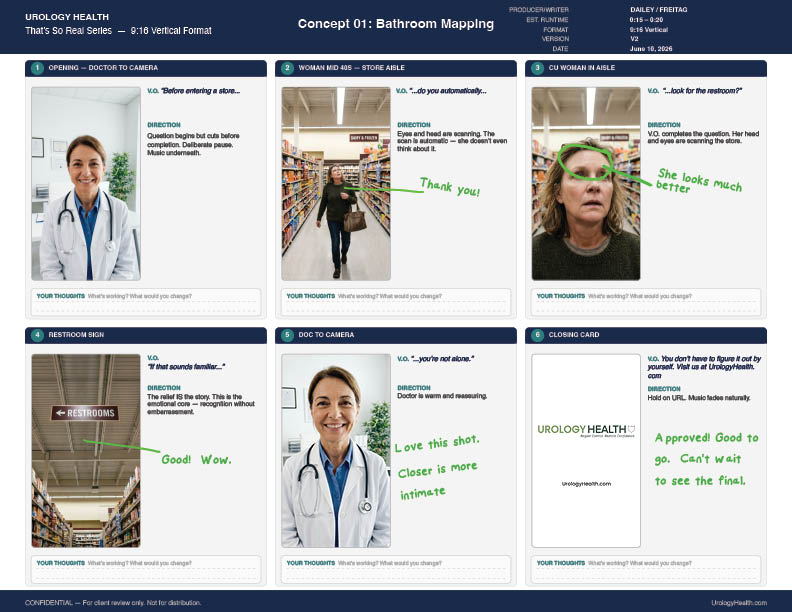Click the Restrooms sign in panel 4 image

coord(85,413)
